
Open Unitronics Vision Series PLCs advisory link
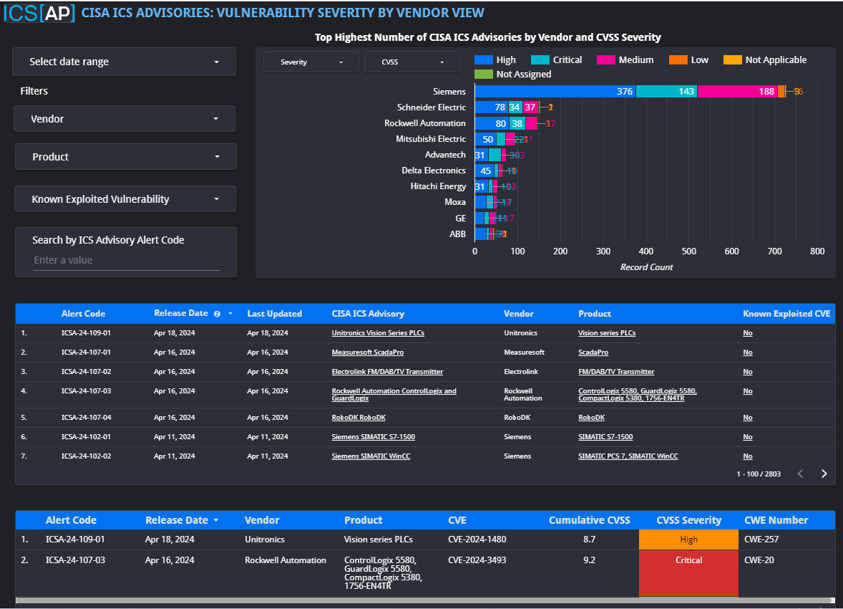click(x=378, y=333)
